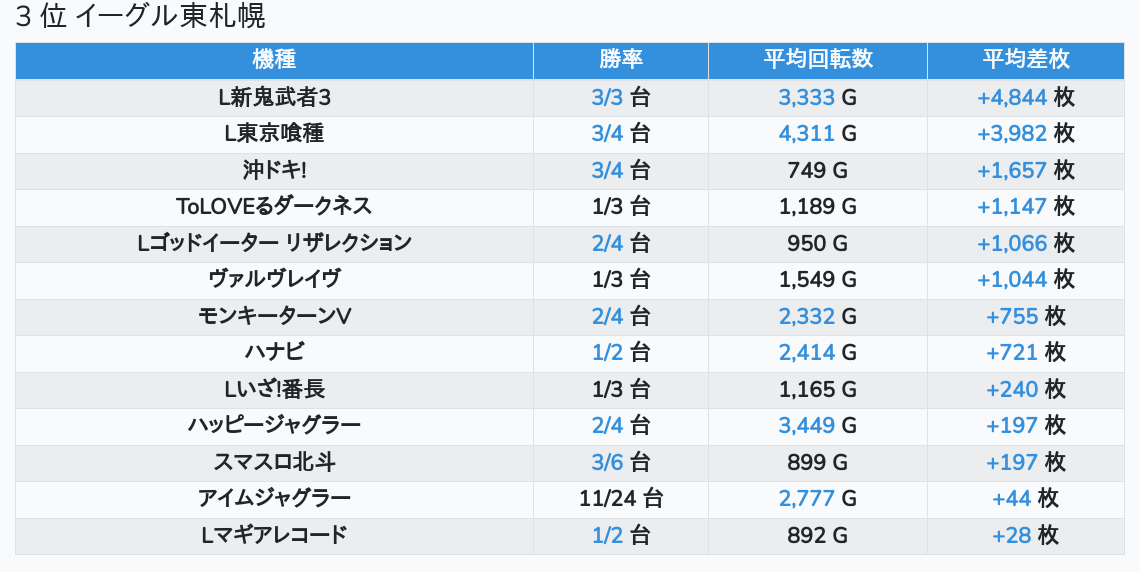The height and width of the screenshot is (572, 1140).
Task: Select the Lいざ!番長 machine name
Action: pos(274,389)
